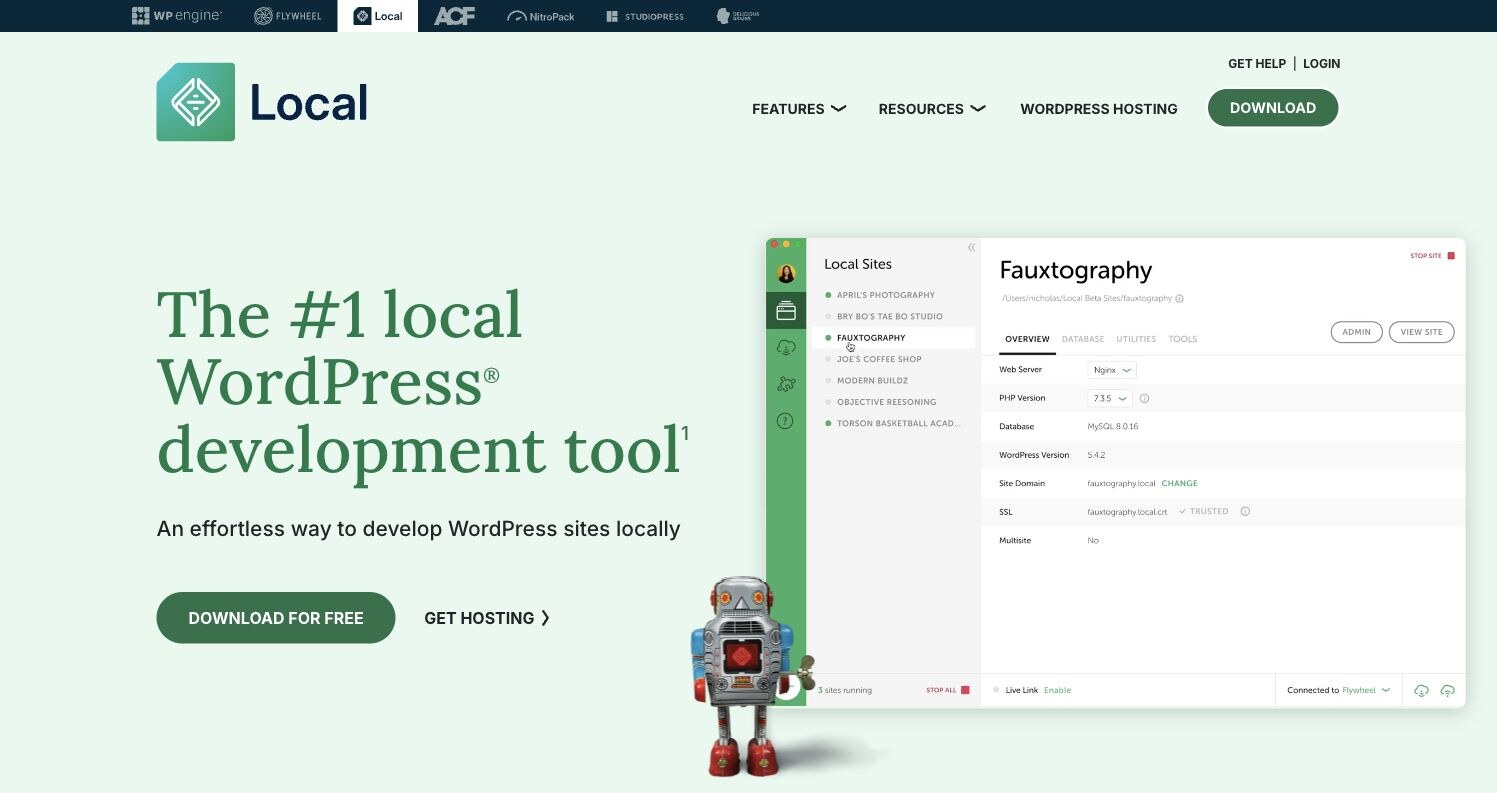The height and width of the screenshot is (793, 1497).
Task: Select the Local Sites sidebar icon
Action: pyautogui.click(x=786, y=311)
